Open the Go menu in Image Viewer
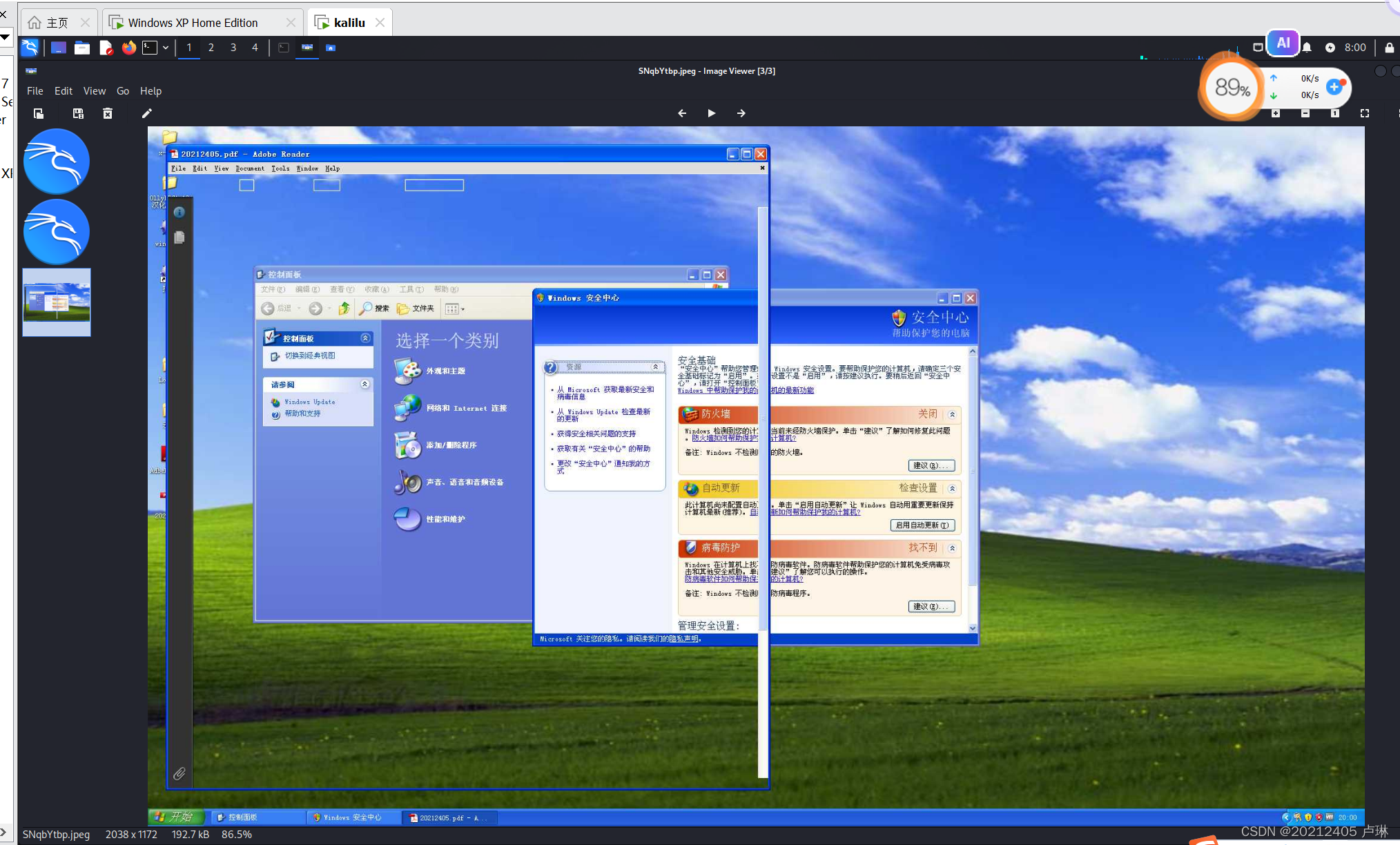This screenshot has width=1400, height=845. pos(123,91)
